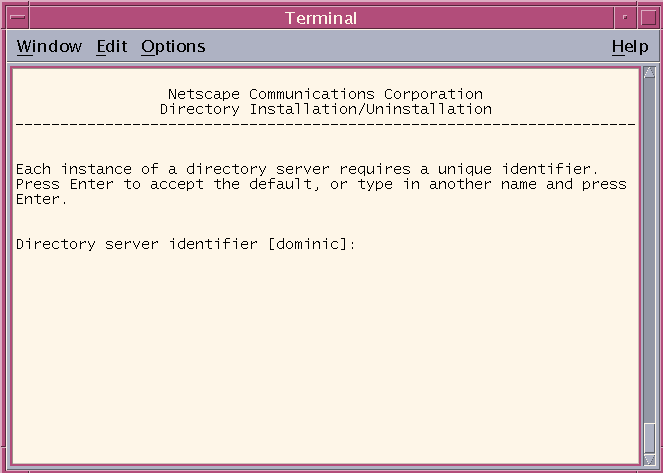Click the 'Directory server identifier [dominic]:' prompt line
The width and height of the screenshot is (663, 473).
pyautogui.click(x=186, y=244)
